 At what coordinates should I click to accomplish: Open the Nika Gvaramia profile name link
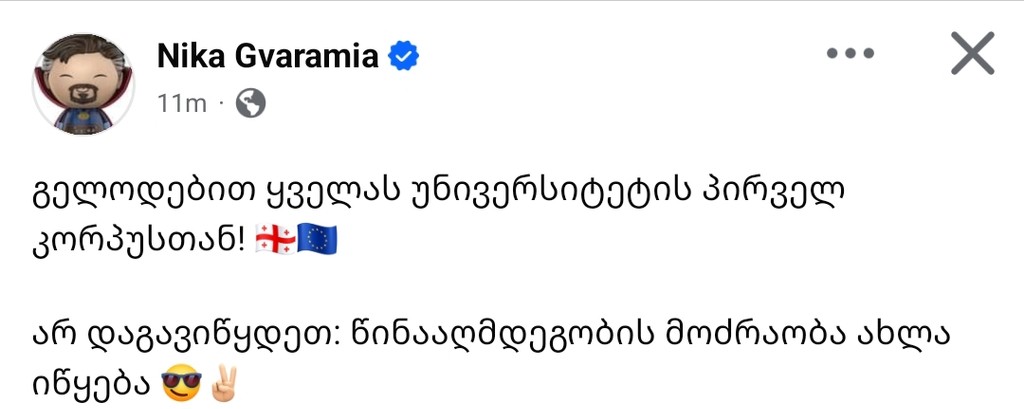click(268, 57)
